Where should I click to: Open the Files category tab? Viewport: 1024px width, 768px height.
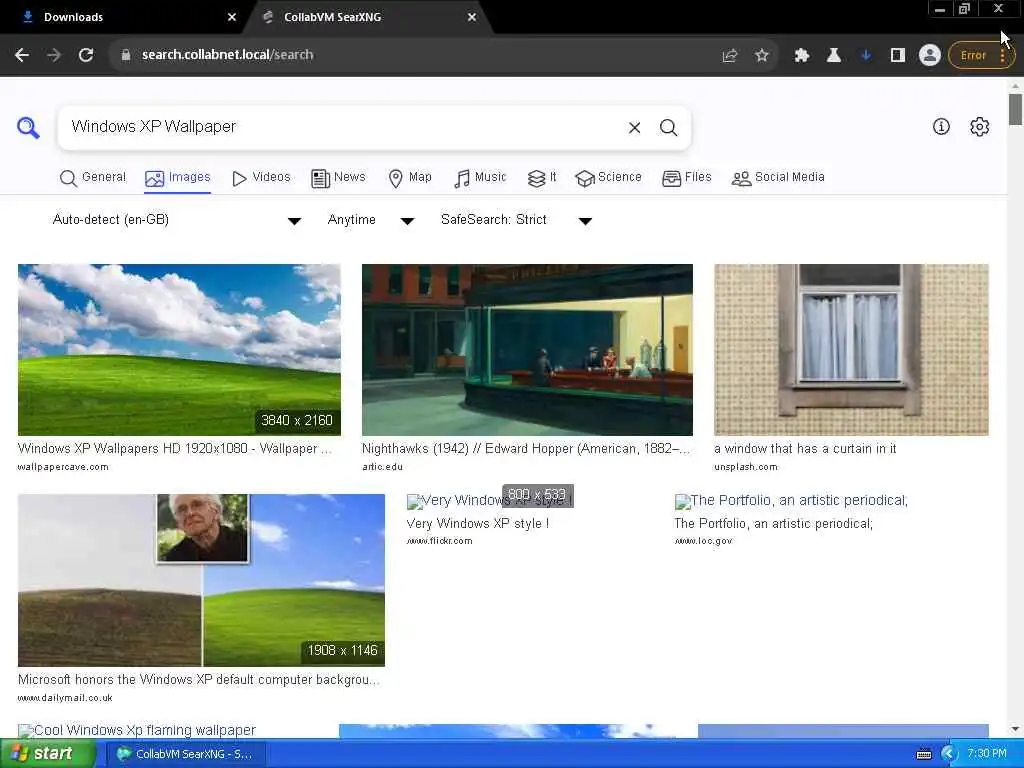point(686,178)
